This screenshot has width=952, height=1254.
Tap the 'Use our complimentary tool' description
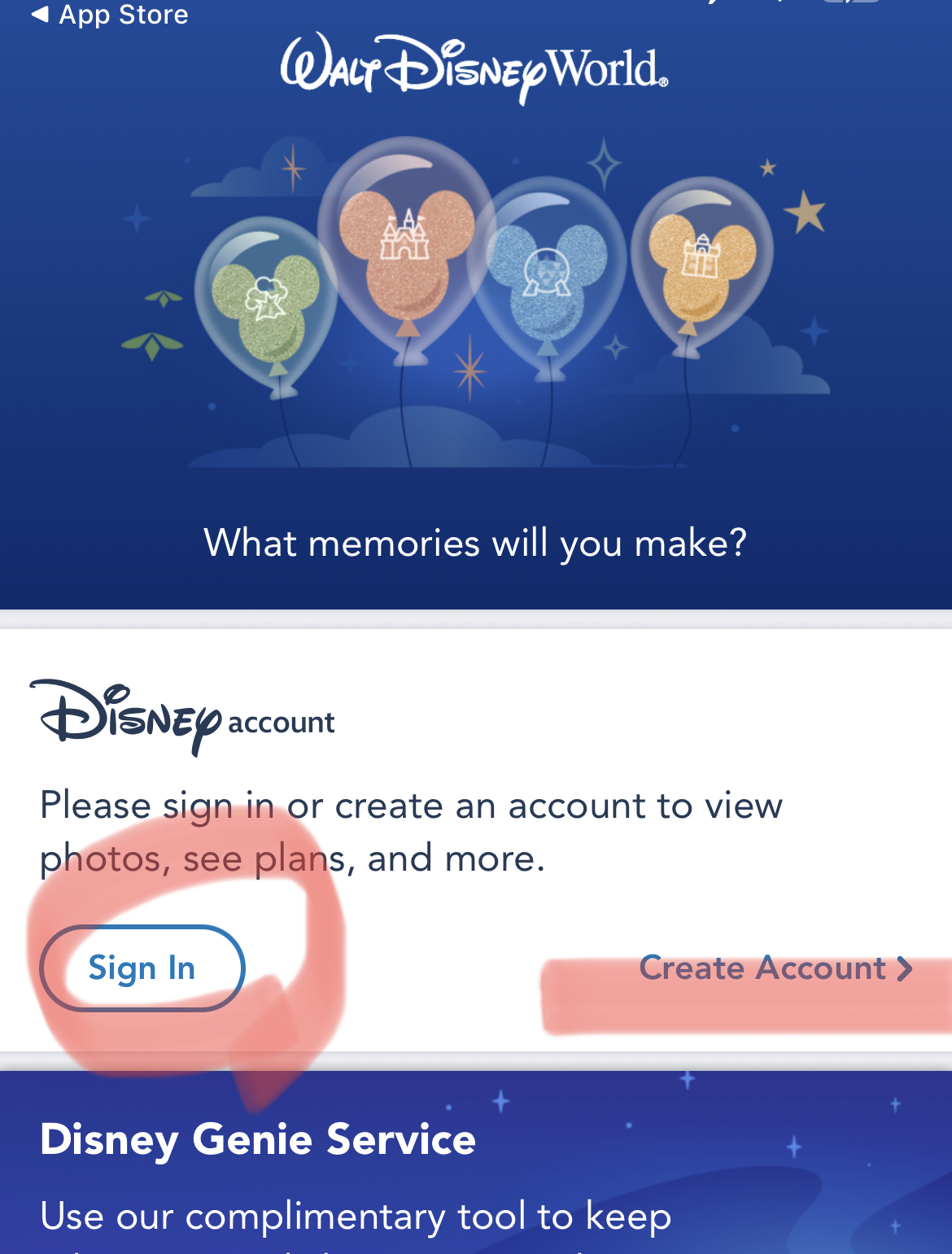click(x=356, y=1217)
